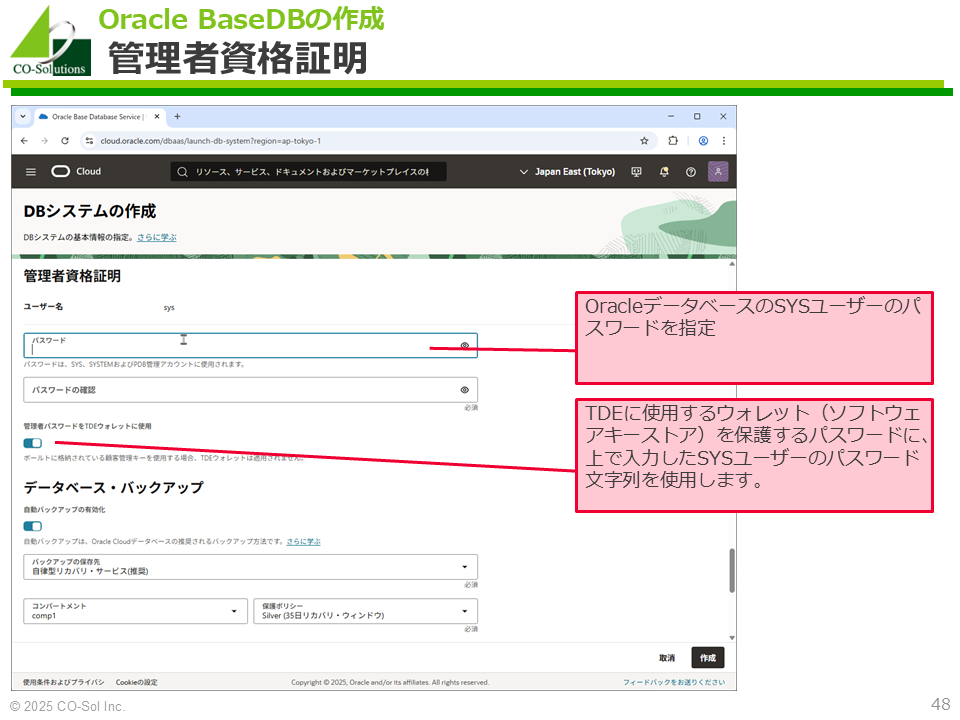The image size is (960, 720).
Task: Maximize the browser window
Action: coord(697,116)
